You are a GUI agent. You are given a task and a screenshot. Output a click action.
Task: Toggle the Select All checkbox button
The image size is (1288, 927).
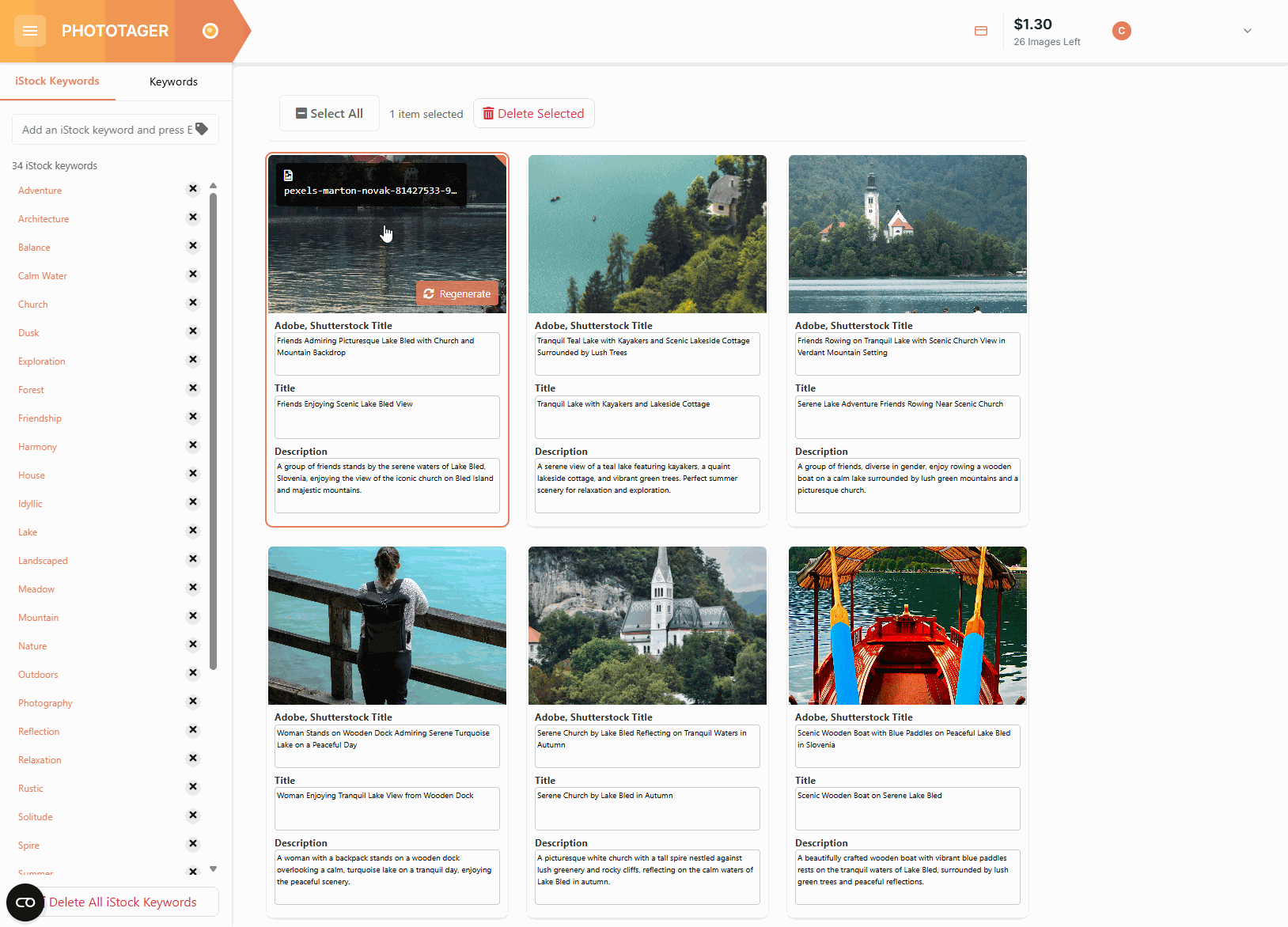pos(329,114)
